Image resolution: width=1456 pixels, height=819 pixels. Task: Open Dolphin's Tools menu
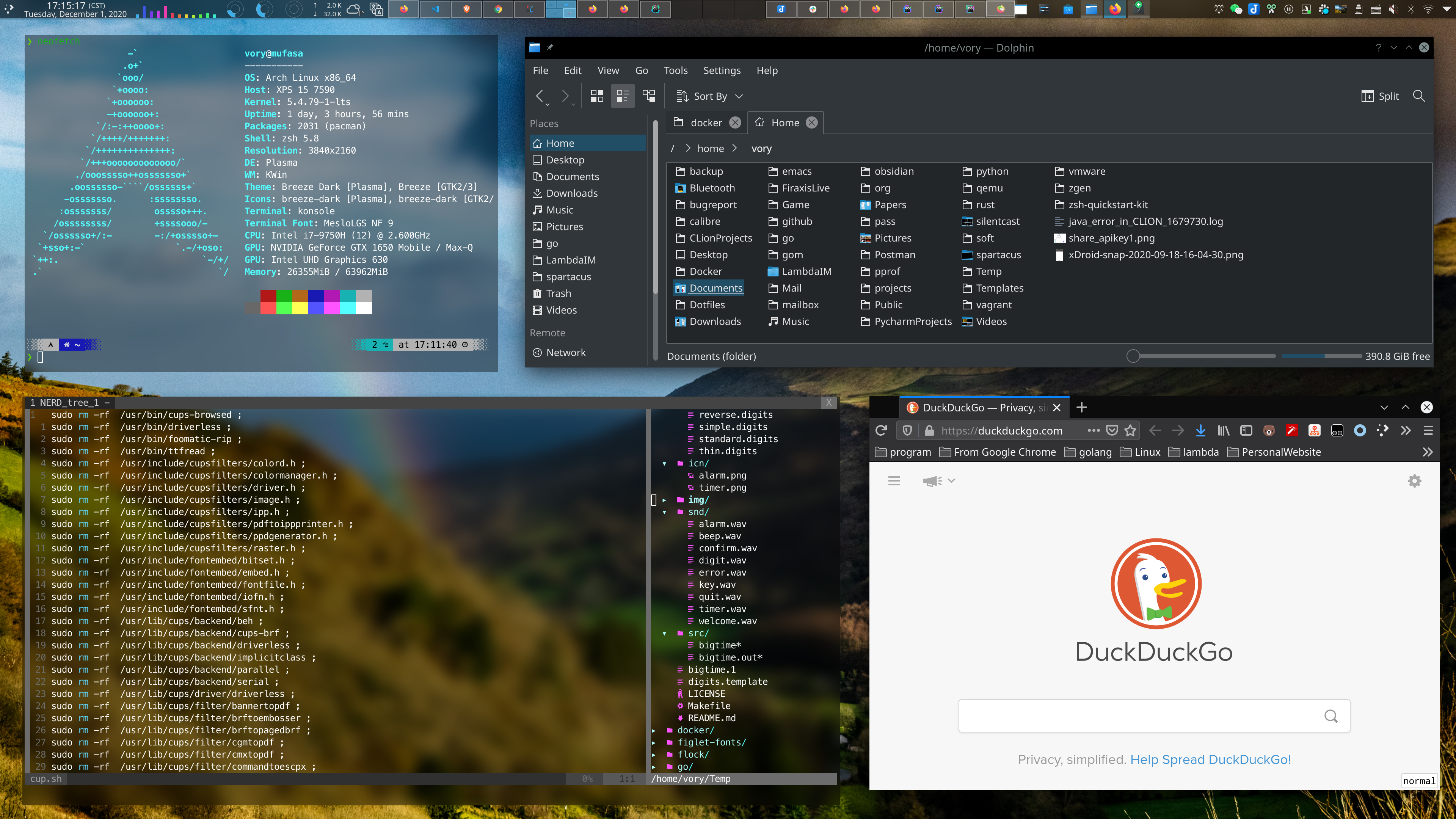point(675,71)
